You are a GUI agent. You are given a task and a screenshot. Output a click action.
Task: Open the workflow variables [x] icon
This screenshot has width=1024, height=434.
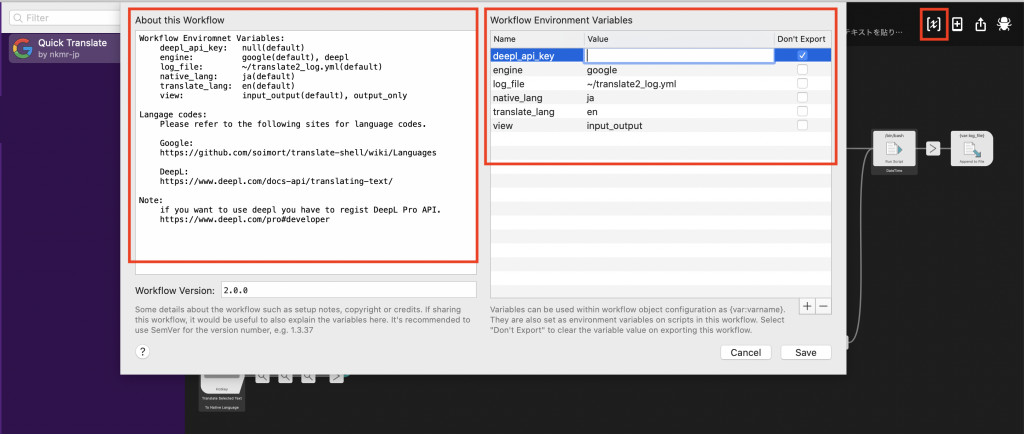[x=933, y=24]
